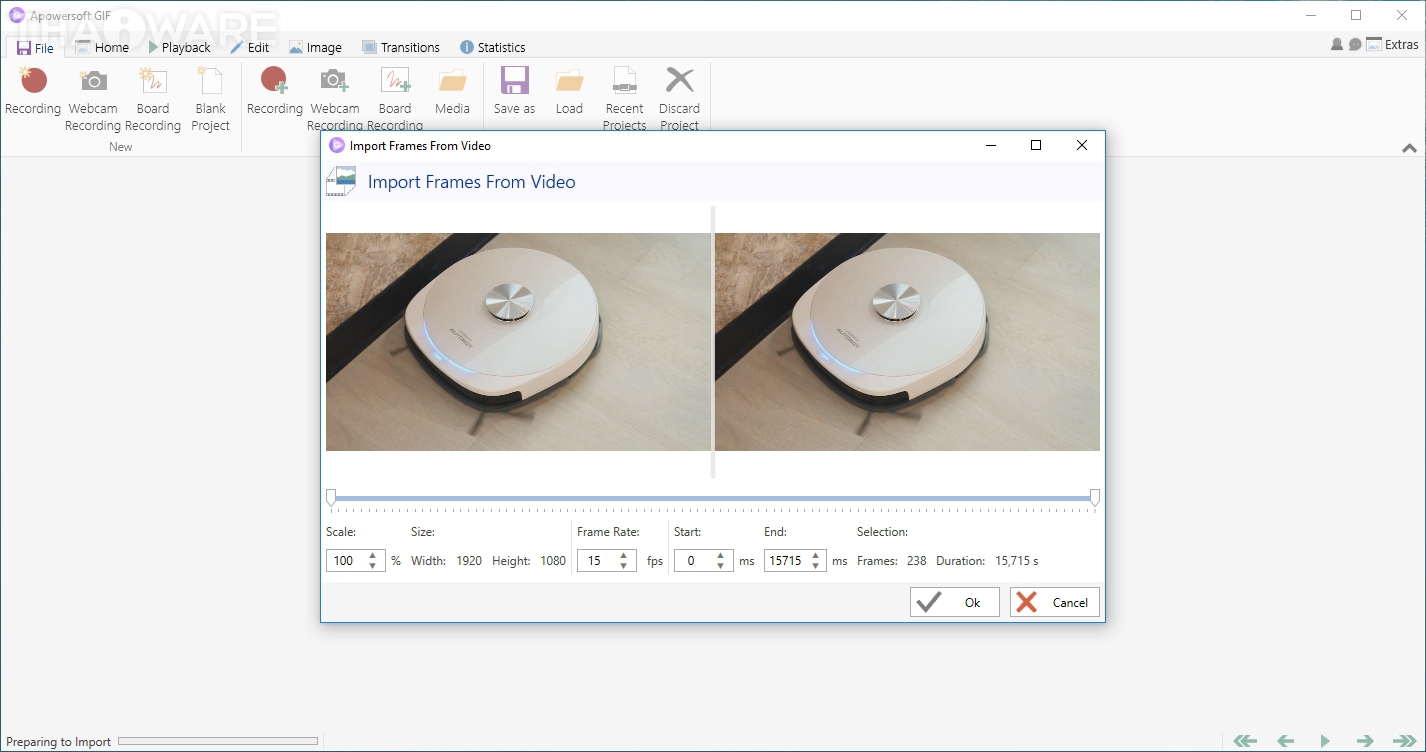
Task: Go to the previous frame
Action: (1286, 741)
